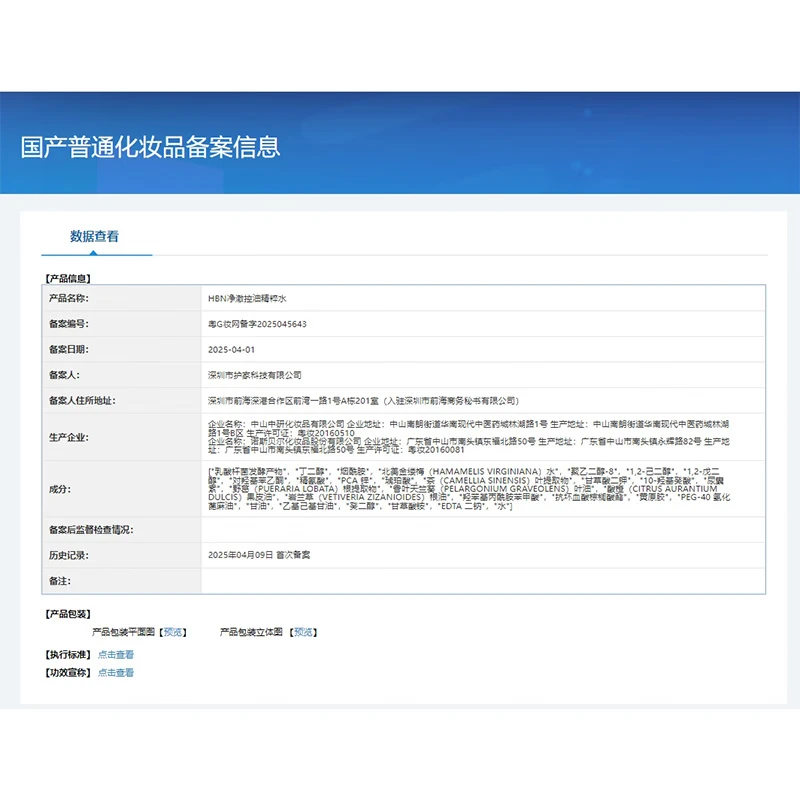Click the history record 2025年04月09日 首次备案

coord(259,554)
